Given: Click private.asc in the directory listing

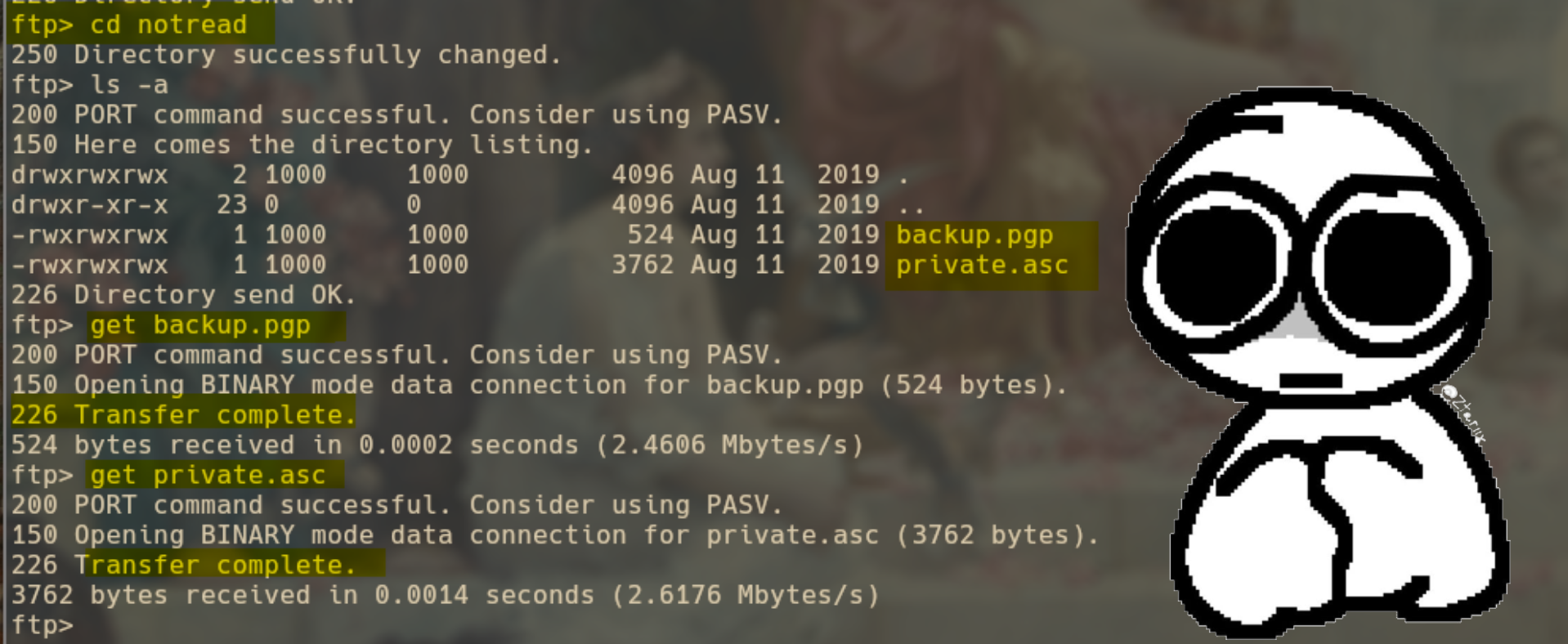Looking at the screenshot, I should (982, 266).
